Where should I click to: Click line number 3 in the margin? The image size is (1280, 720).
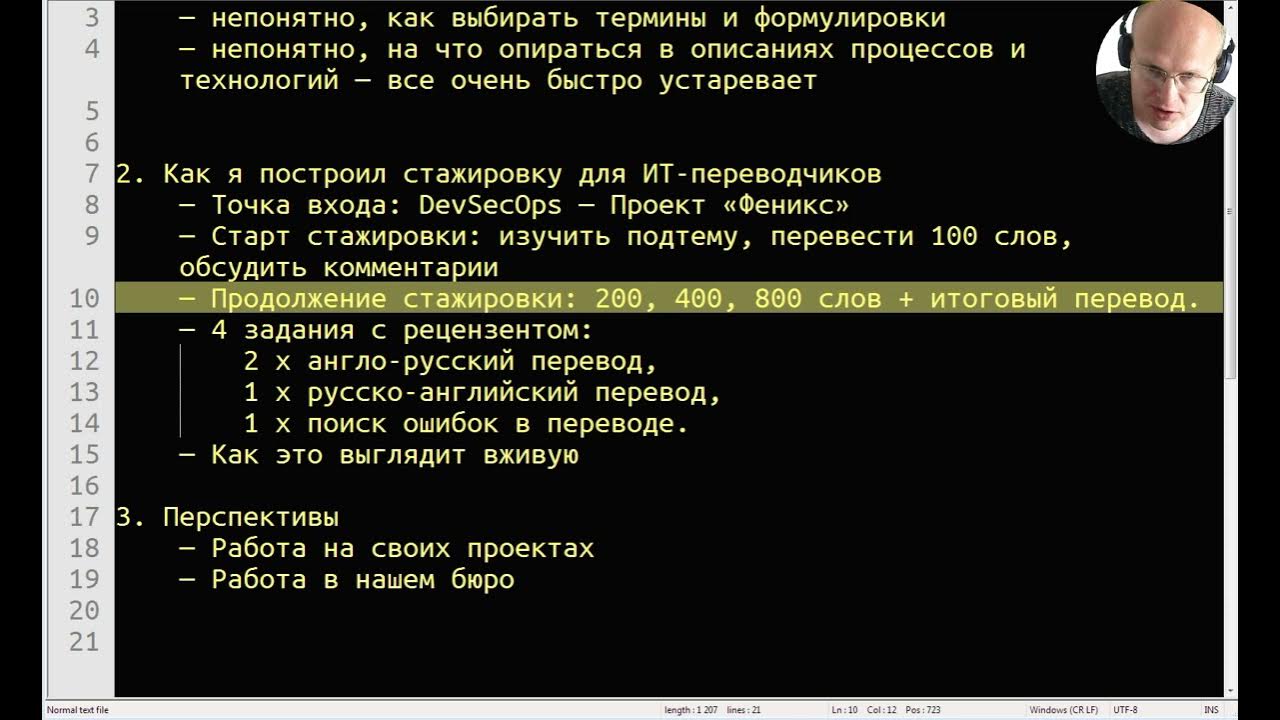click(x=92, y=17)
